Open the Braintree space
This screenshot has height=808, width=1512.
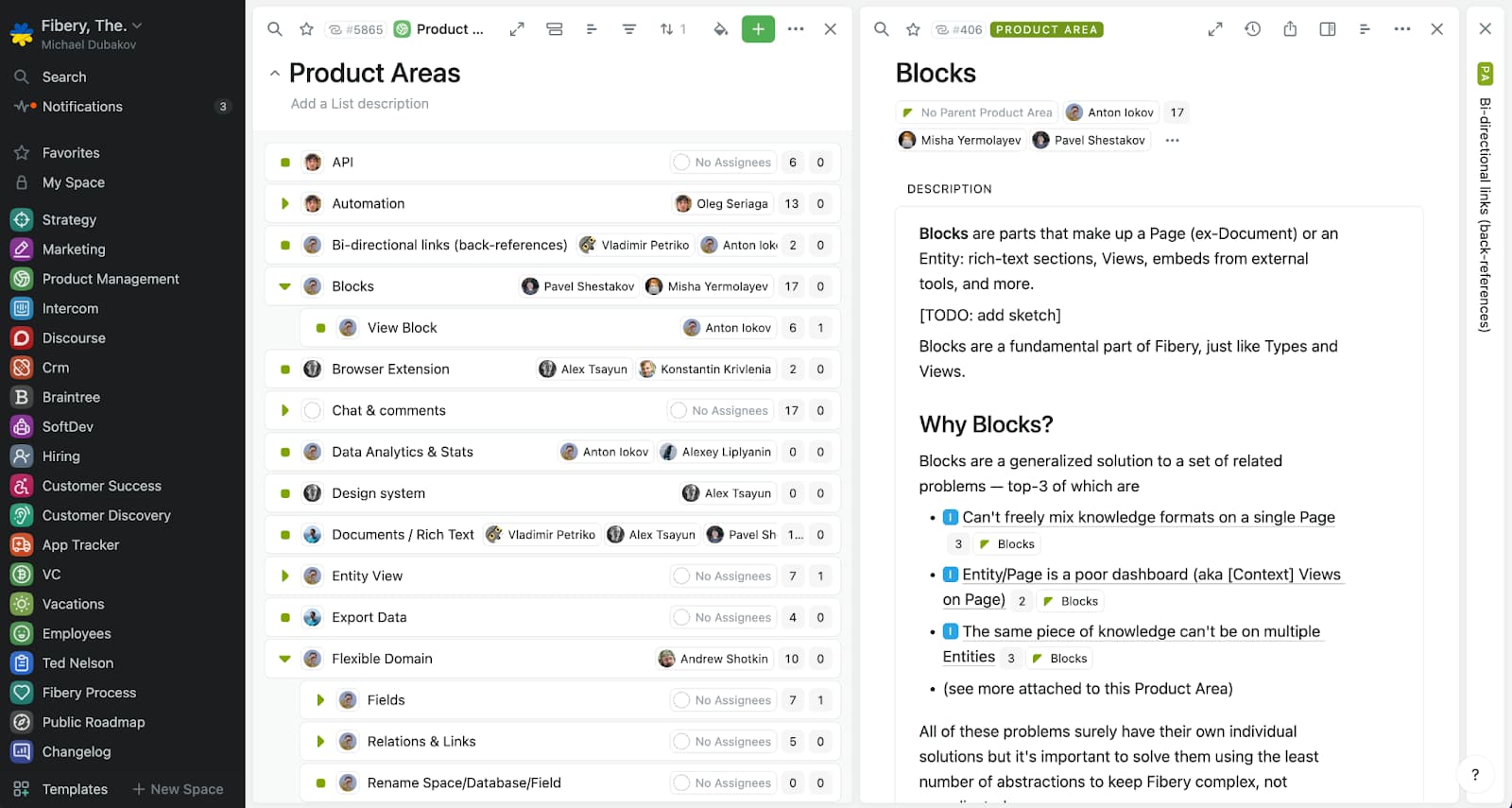coord(71,397)
